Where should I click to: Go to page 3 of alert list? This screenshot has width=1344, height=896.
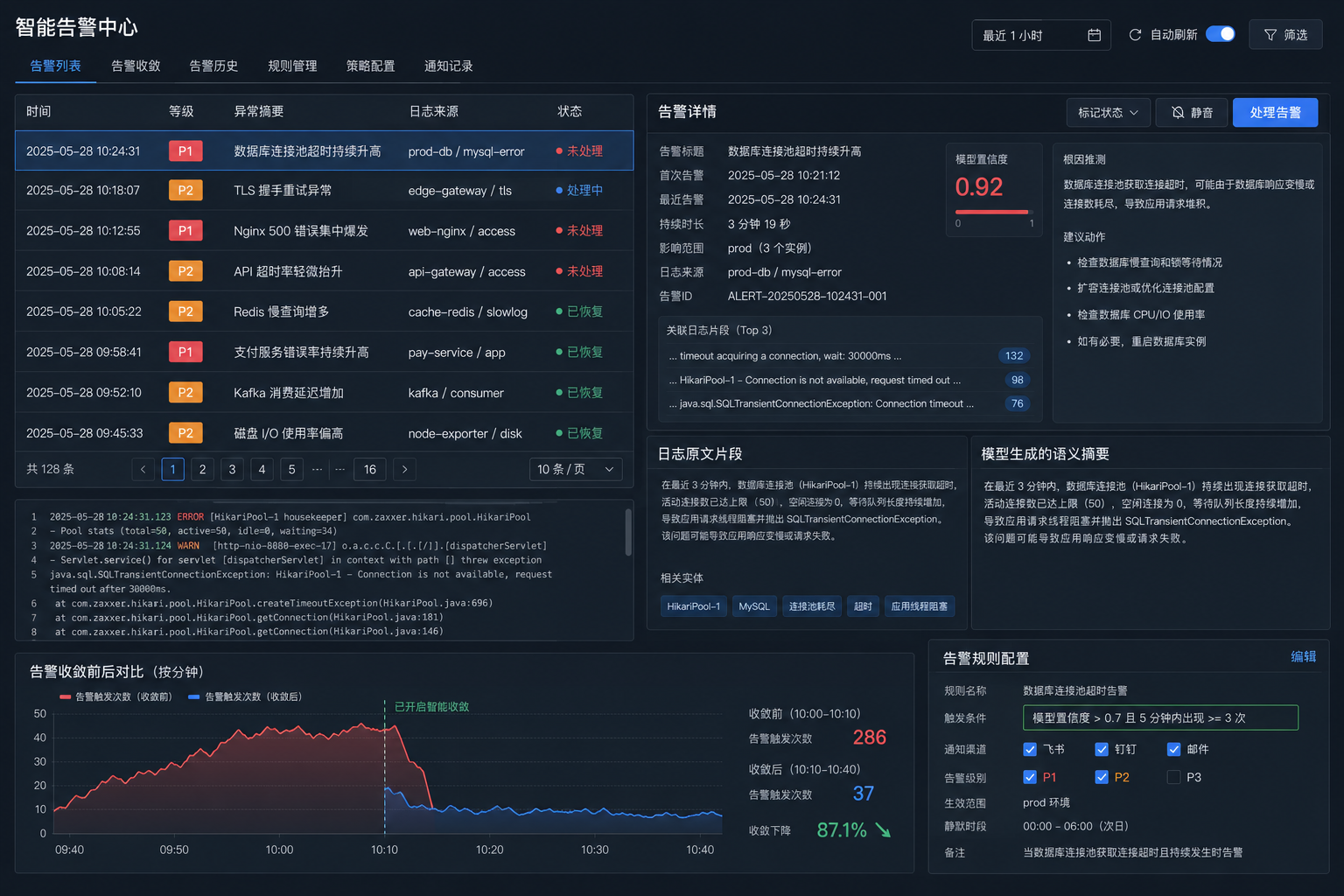point(232,470)
